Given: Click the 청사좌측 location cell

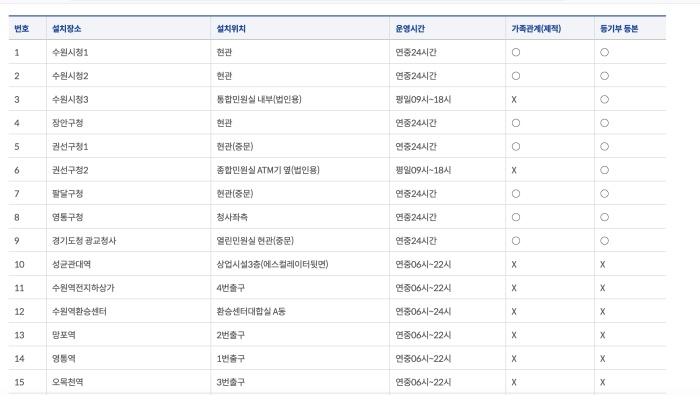Looking at the screenshot, I should (x=300, y=217).
